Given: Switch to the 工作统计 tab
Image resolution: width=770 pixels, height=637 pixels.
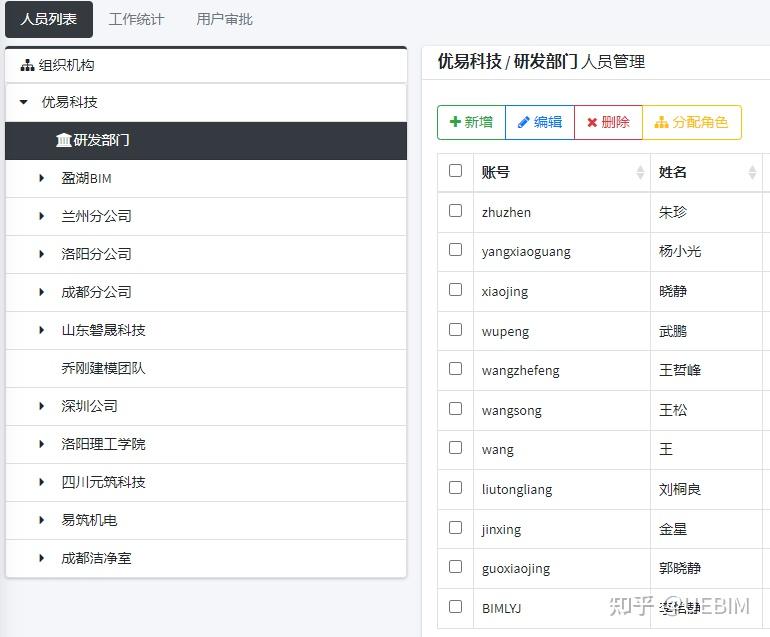Looking at the screenshot, I should point(136,19).
